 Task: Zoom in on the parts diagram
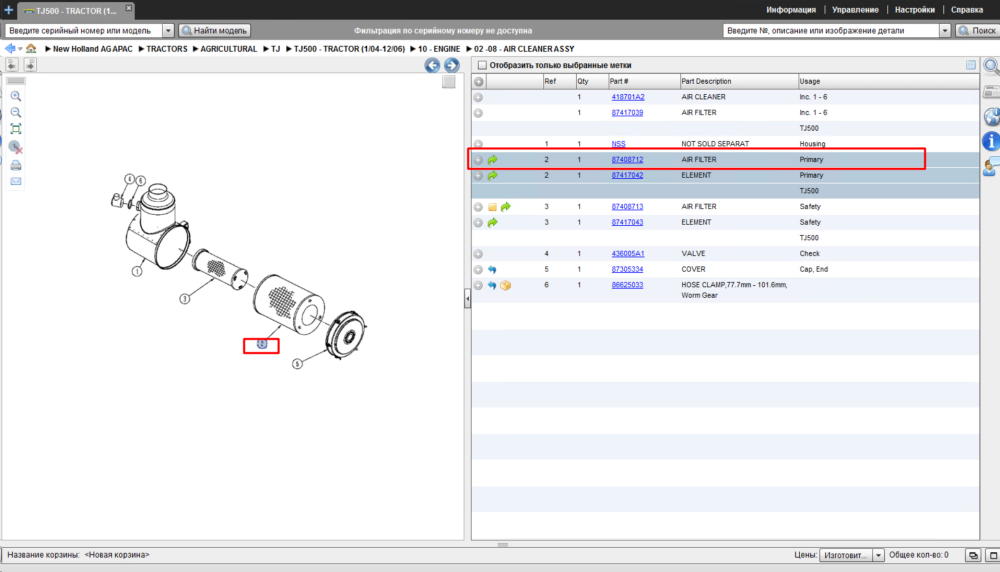pyautogui.click(x=16, y=96)
